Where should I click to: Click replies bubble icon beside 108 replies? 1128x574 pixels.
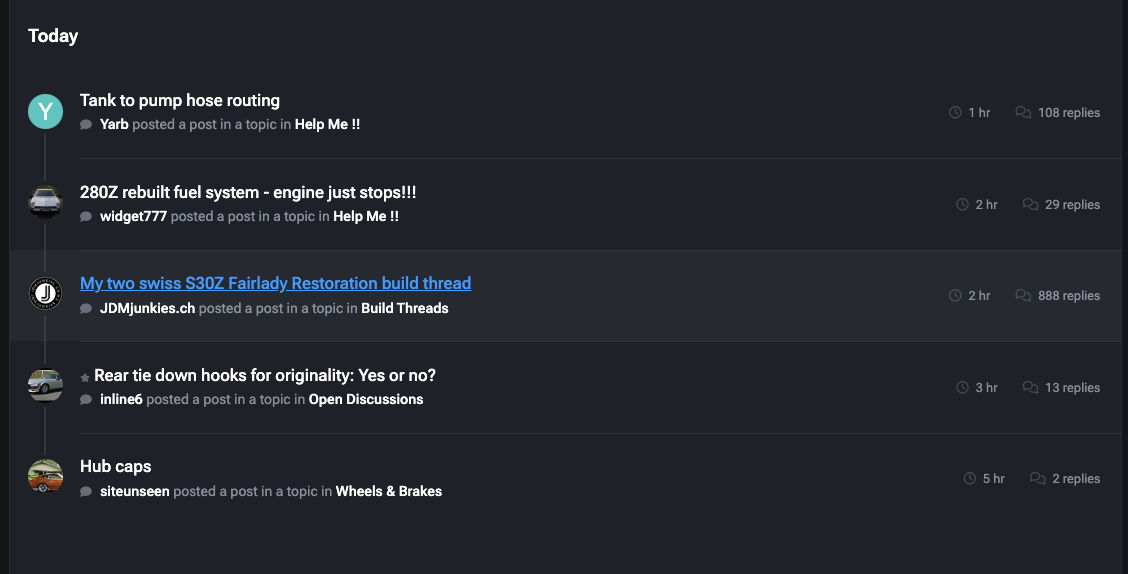1023,112
